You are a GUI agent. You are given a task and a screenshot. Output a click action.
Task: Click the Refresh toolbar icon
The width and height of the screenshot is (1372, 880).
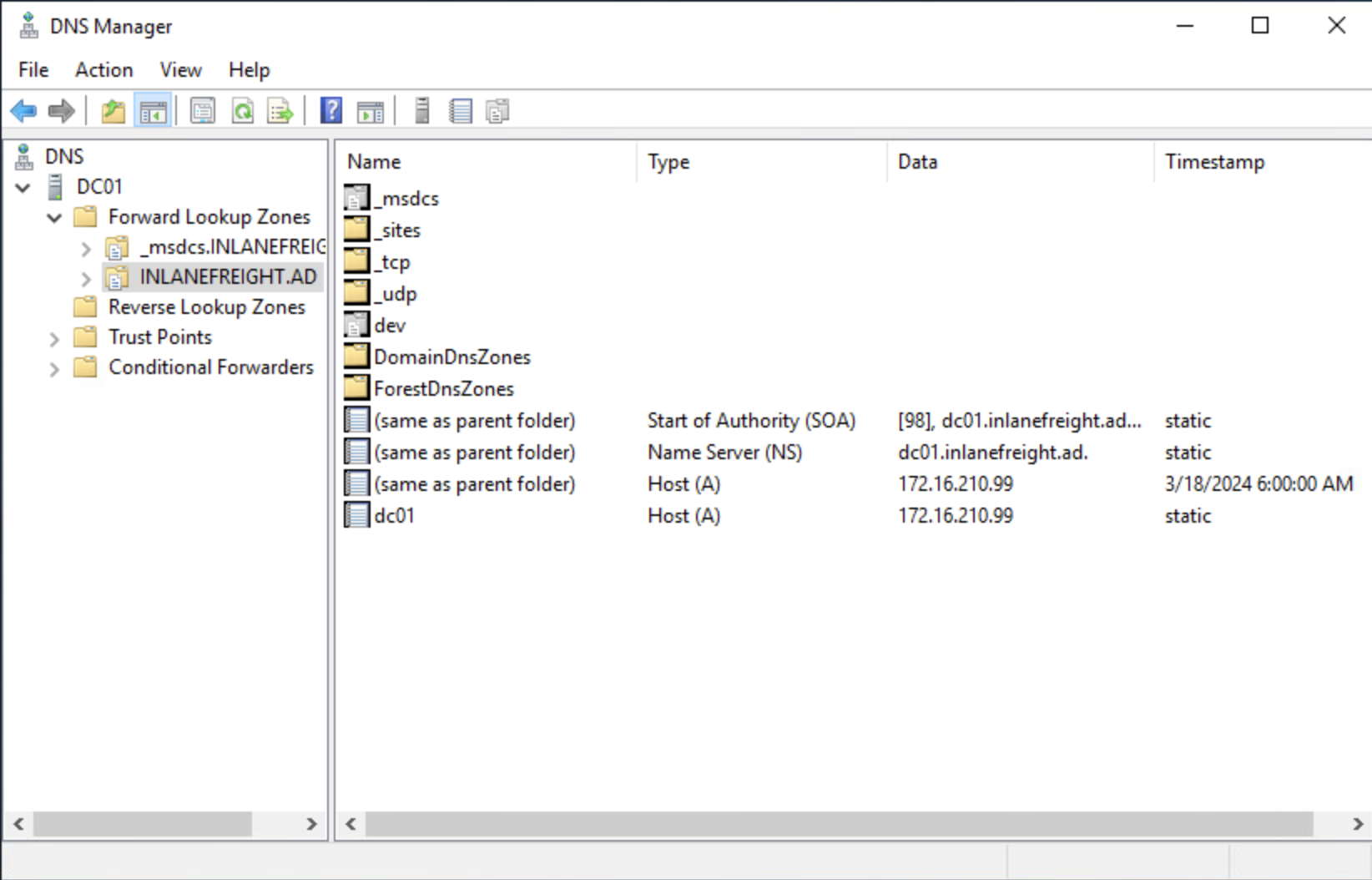242,111
